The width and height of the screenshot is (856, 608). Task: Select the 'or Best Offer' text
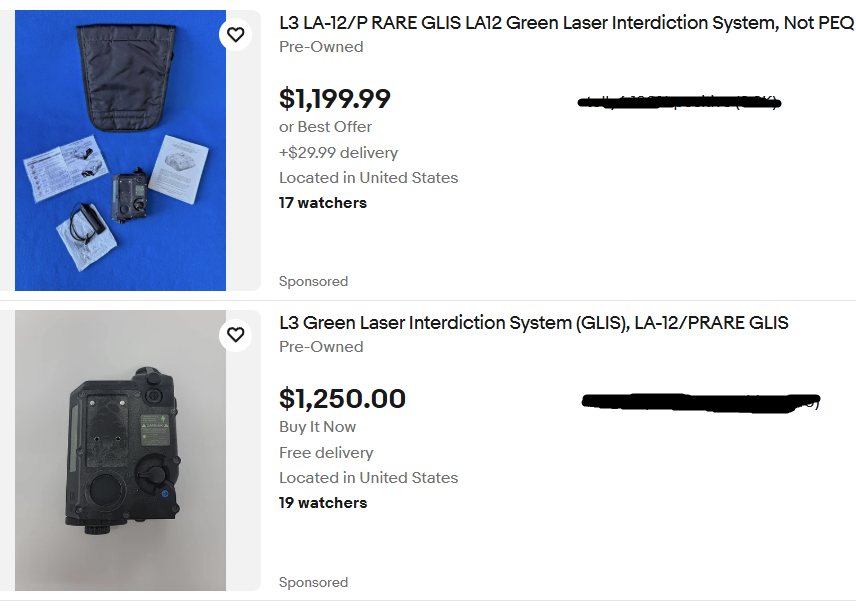(x=325, y=127)
